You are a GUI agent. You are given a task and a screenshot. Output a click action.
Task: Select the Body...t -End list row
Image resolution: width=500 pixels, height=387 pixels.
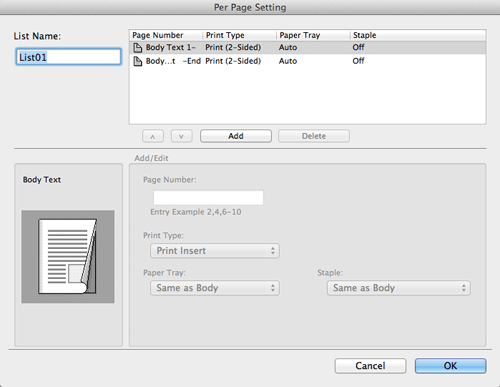click(308, 61)
